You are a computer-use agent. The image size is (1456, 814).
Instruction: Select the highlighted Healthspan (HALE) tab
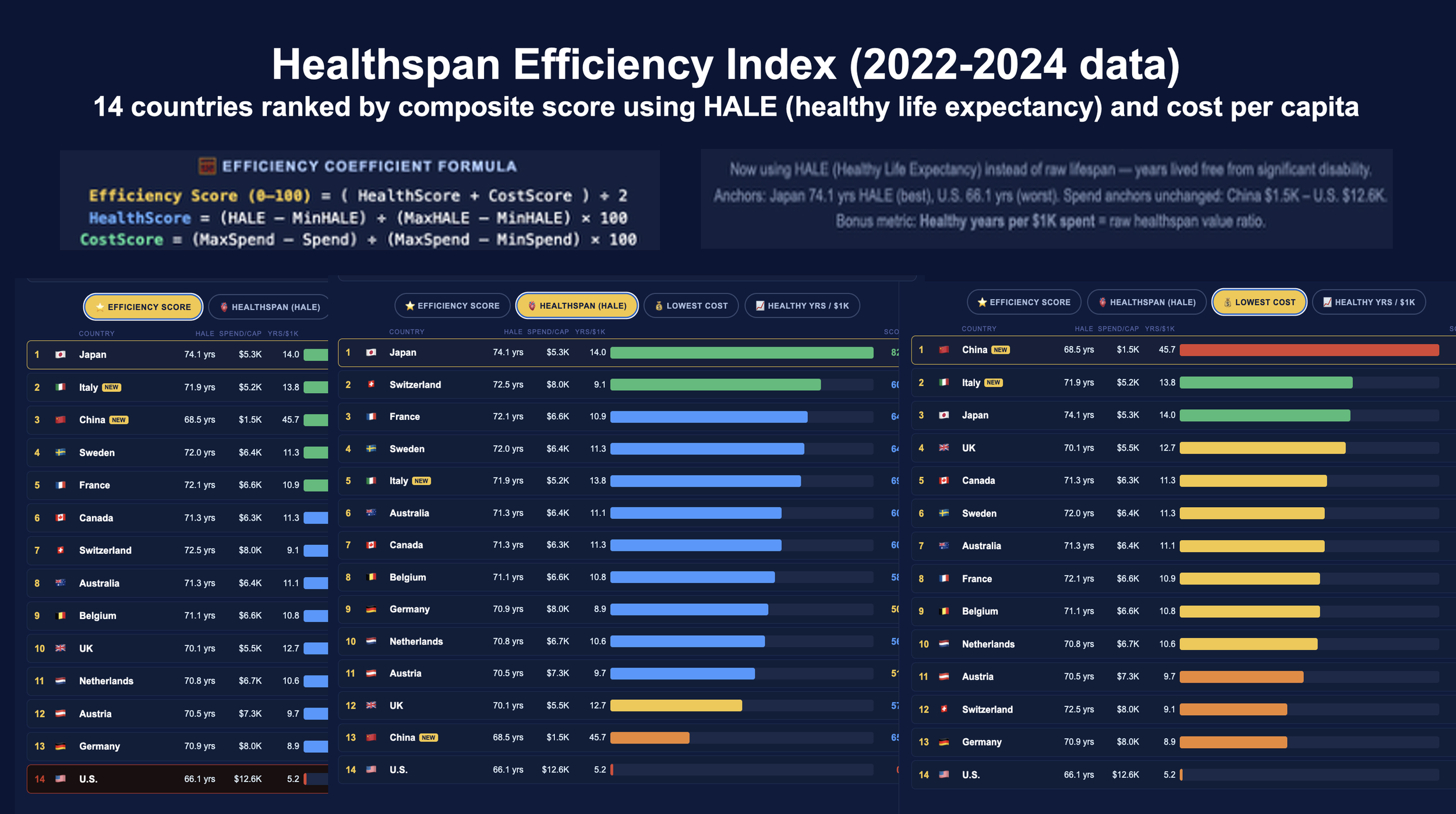[x=577, y=306]
